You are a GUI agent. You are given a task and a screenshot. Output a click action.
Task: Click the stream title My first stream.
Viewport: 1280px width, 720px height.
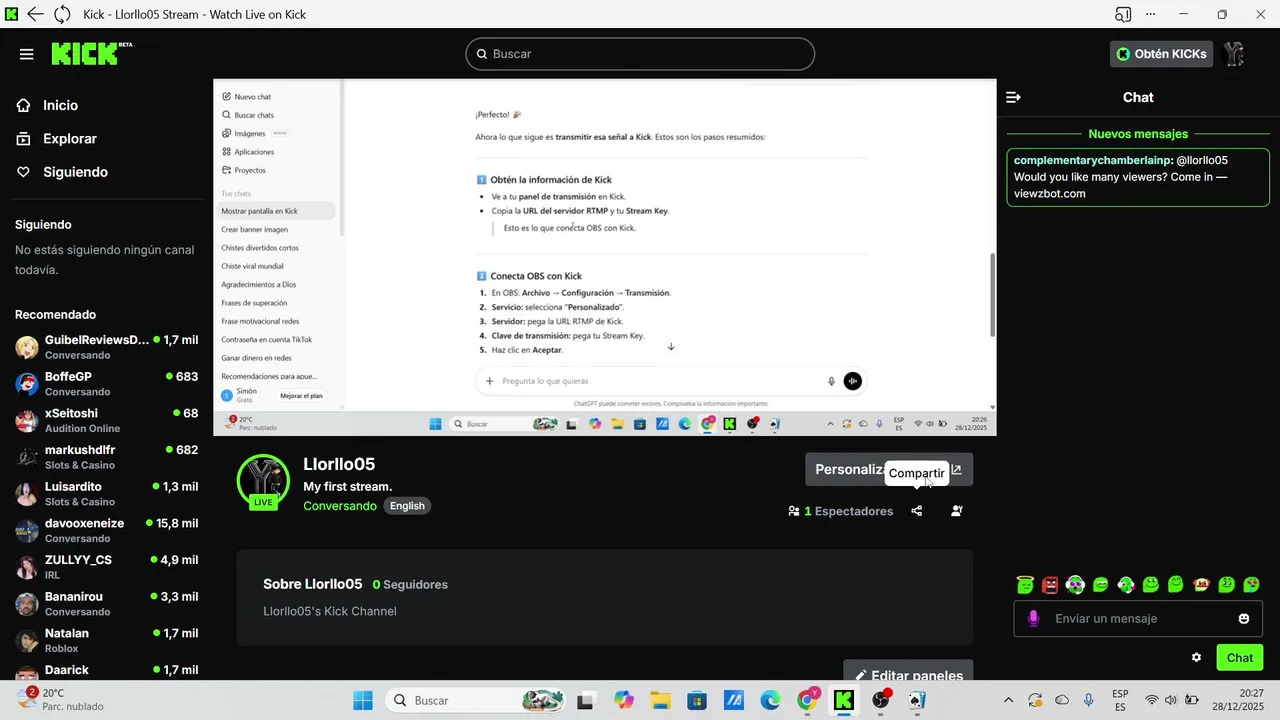[348, 487]
